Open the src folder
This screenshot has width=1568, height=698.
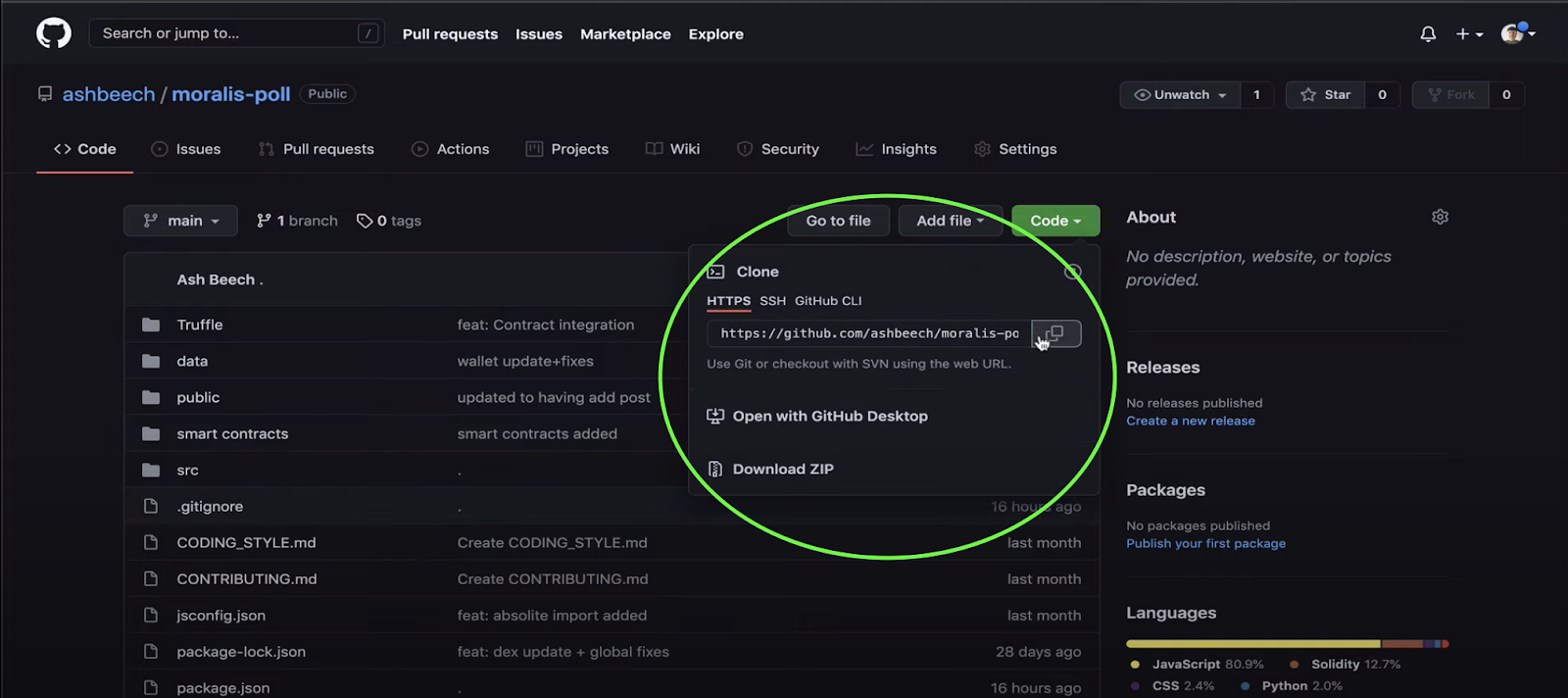[187, 470]
